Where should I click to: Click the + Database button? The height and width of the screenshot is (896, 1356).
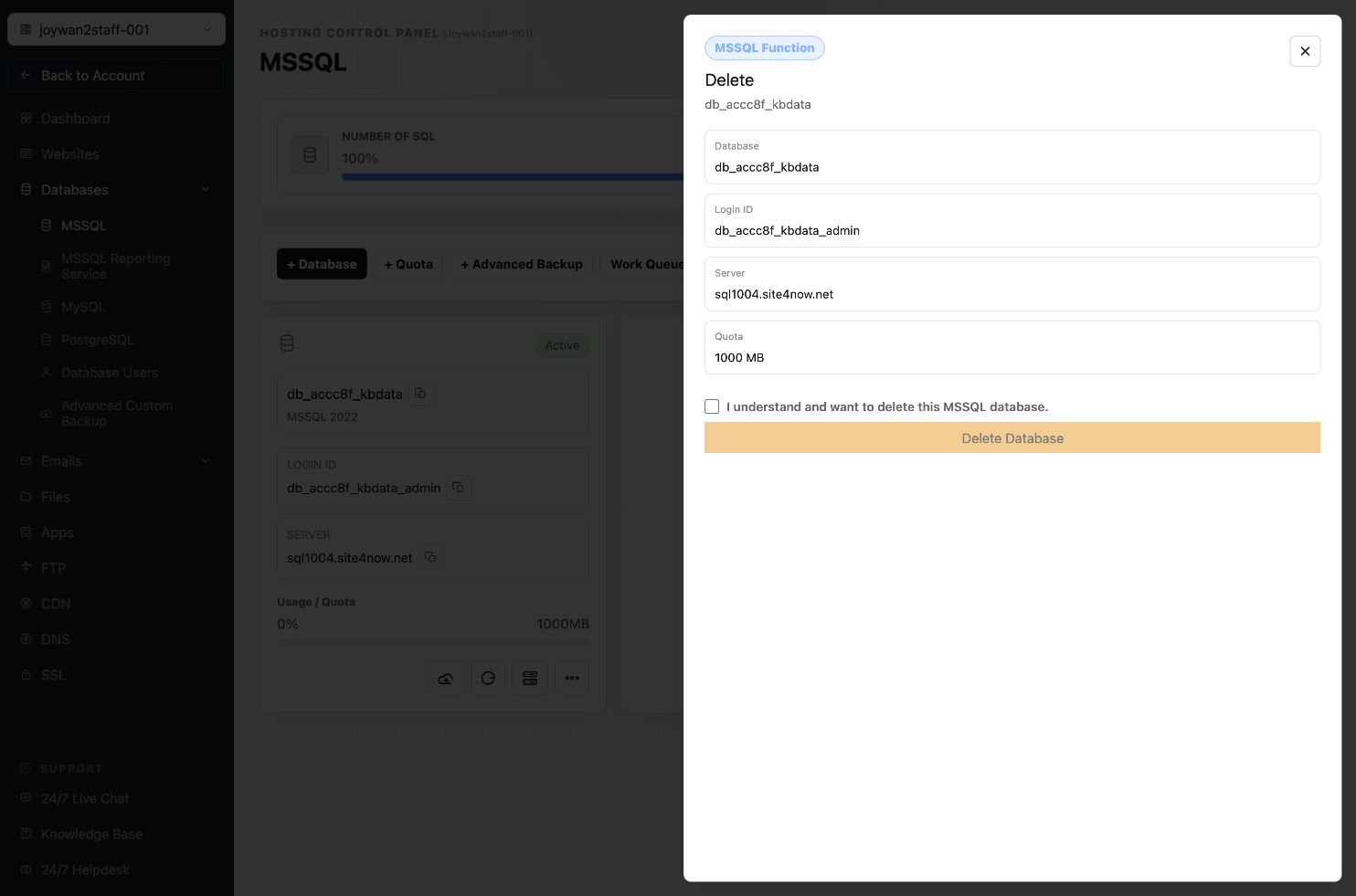click(x=322, y=264)
